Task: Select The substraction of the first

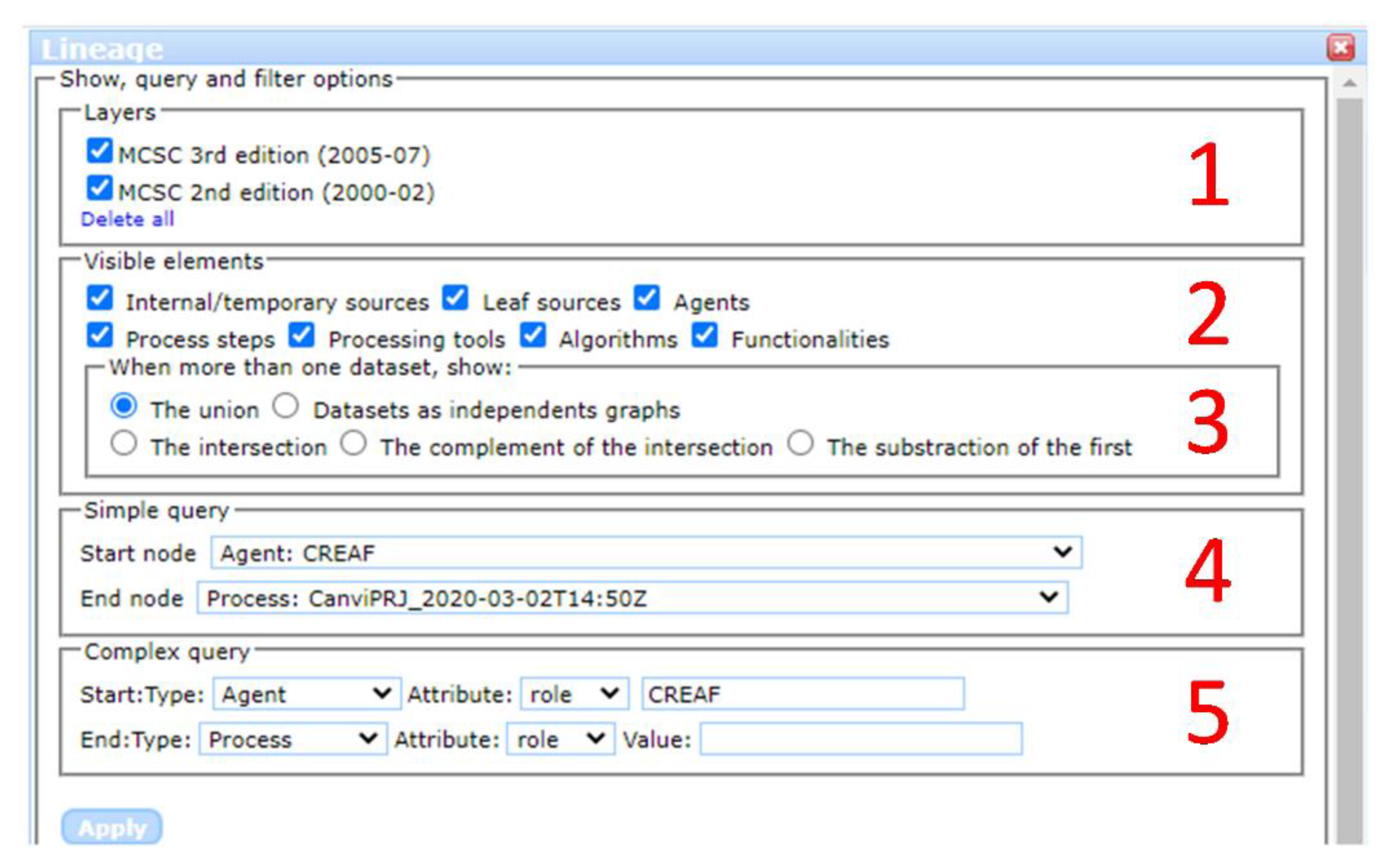Action: [800, 444]
